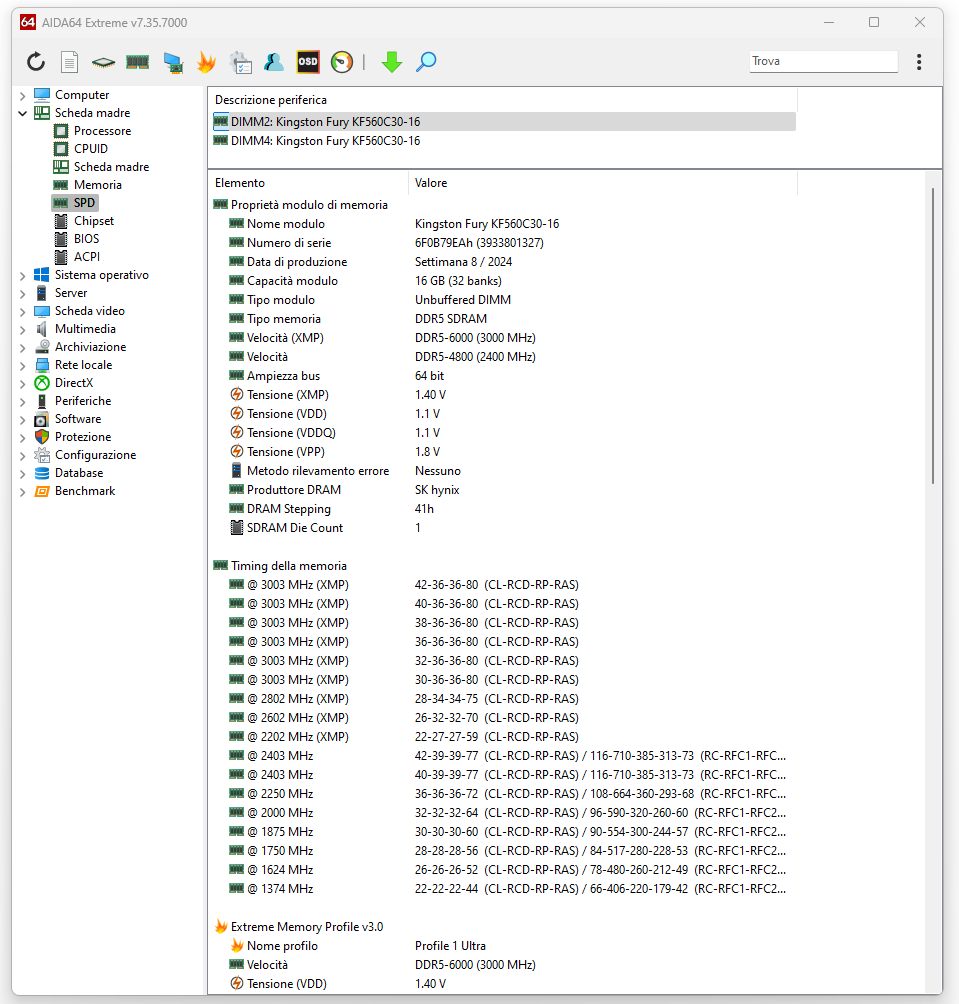The width and height of the screenshot is (959, 1004).
Task: Expand the Archiviazione tree node
Action: [x=22, y=347]
